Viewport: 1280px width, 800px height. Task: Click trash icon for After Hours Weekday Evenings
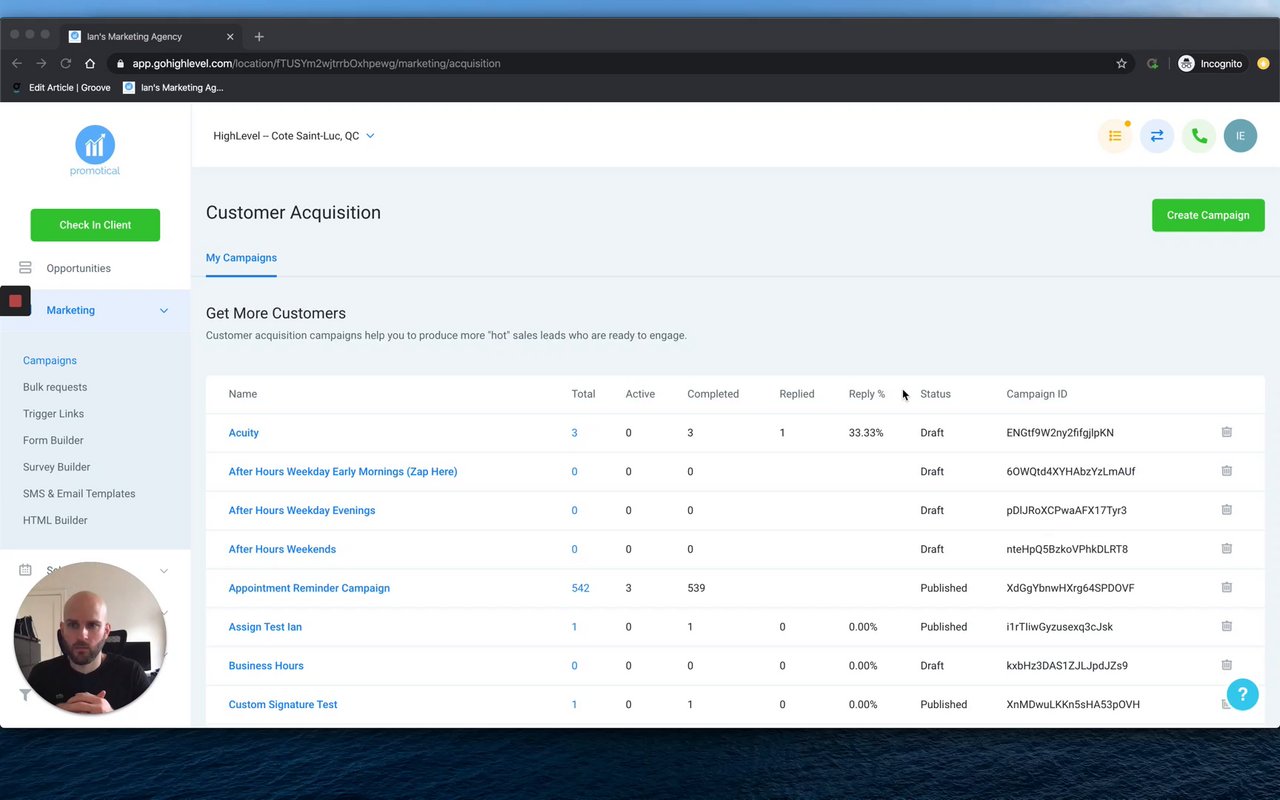[x=1227, y=510]
